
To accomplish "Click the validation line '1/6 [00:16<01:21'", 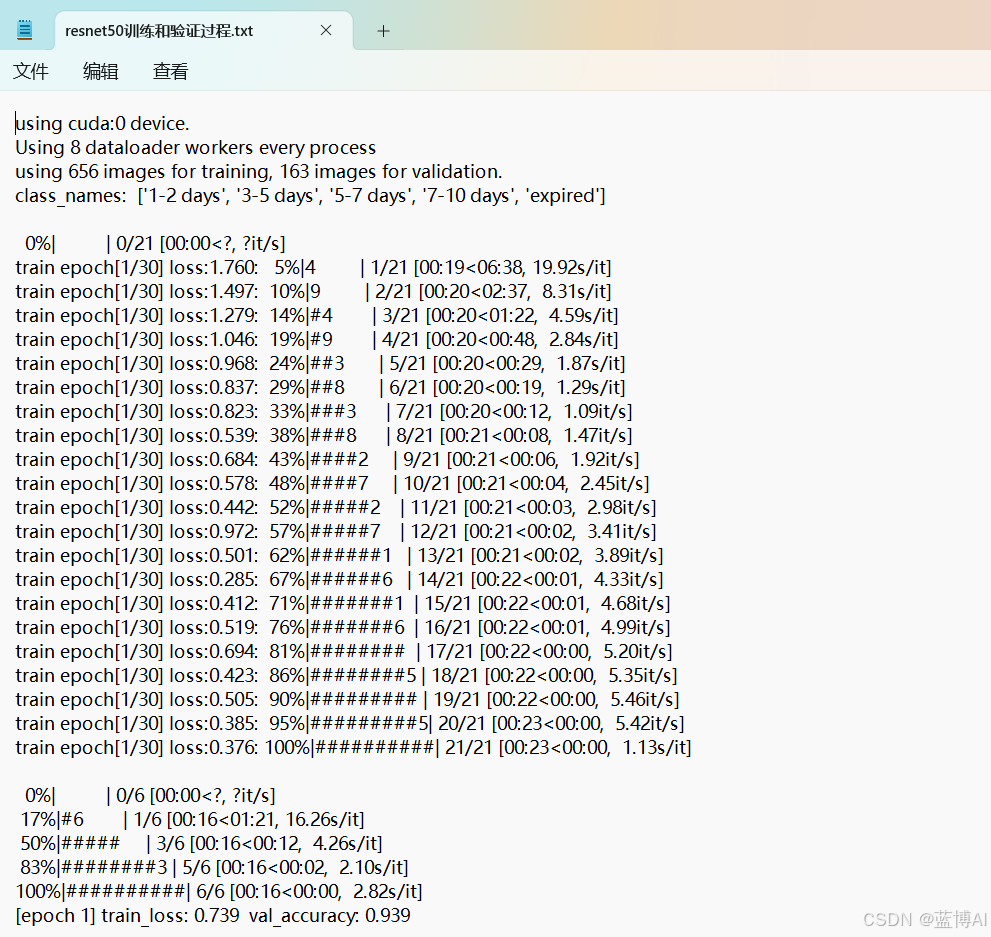I will [x=193, y=819].
